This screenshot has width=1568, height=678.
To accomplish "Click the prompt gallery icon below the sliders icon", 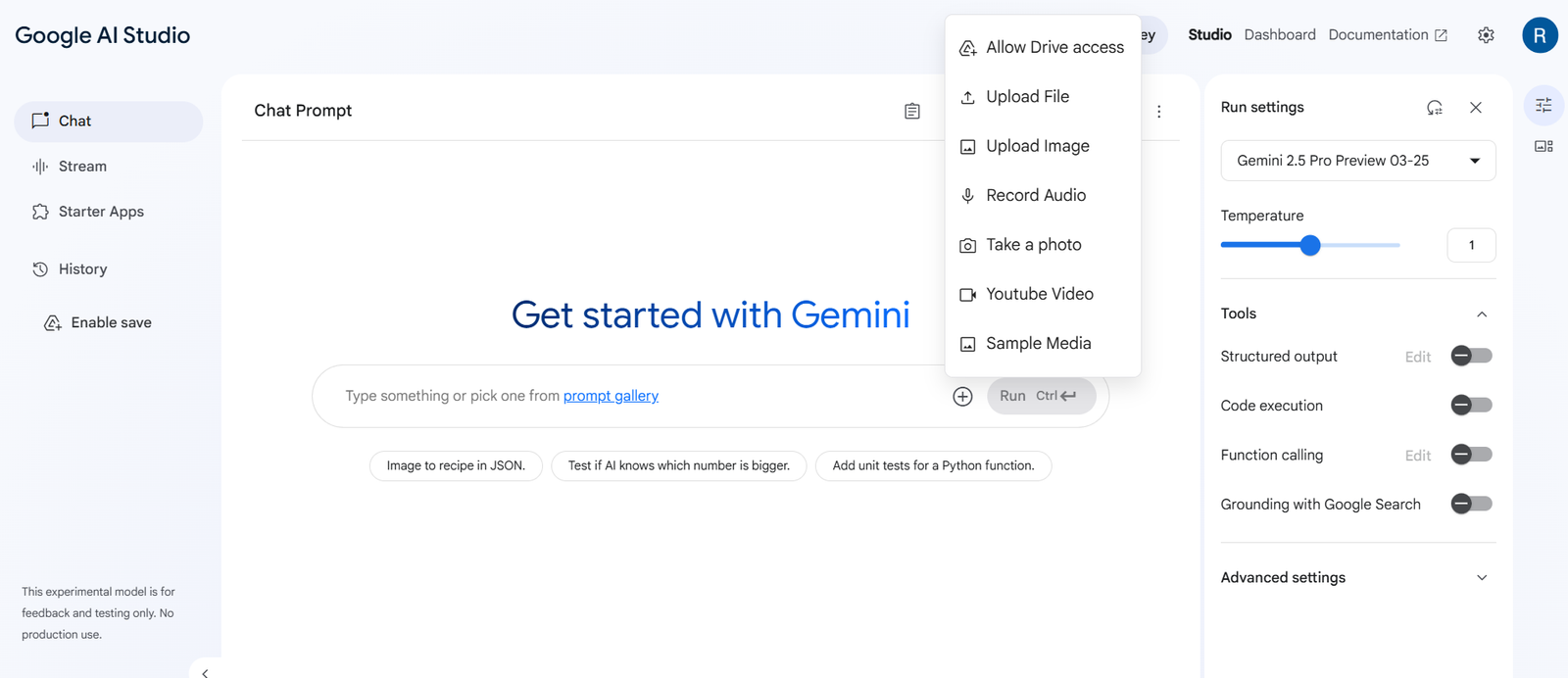I will (x=1543, y=146).
